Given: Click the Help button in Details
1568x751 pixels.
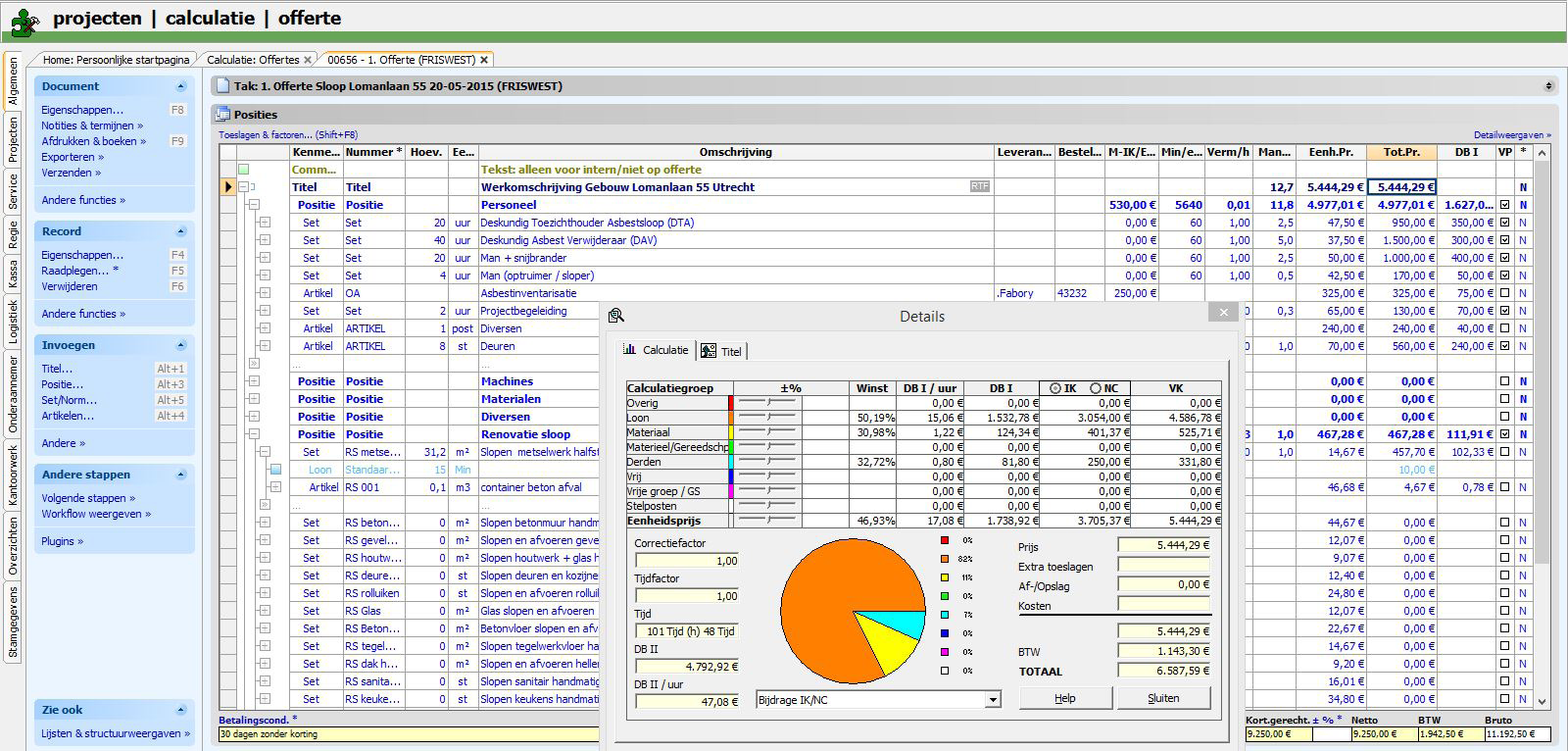Looking at the screenshot, I should [1065, 698].
